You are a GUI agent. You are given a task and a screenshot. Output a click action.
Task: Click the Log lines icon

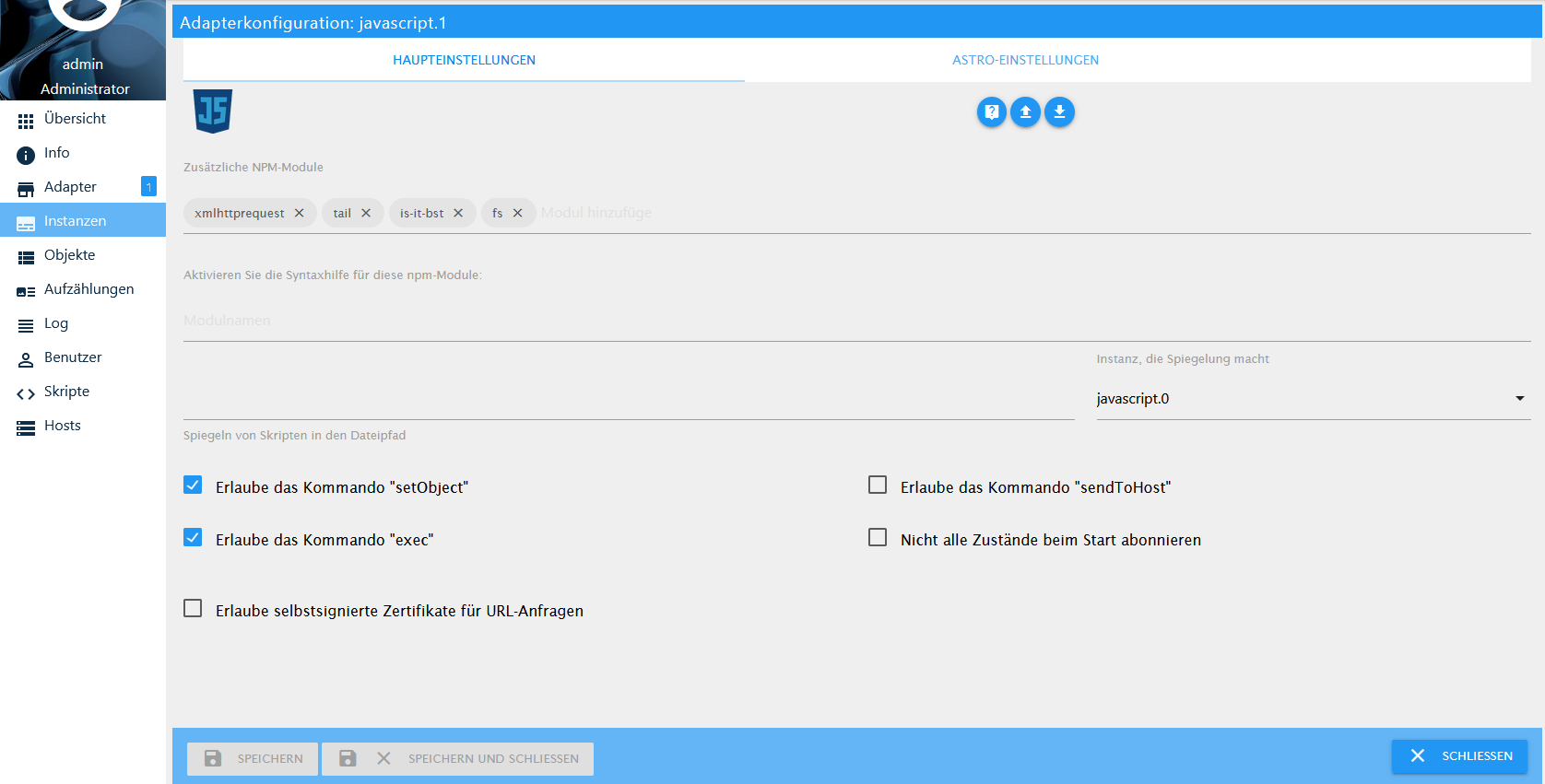click(26, 325)
